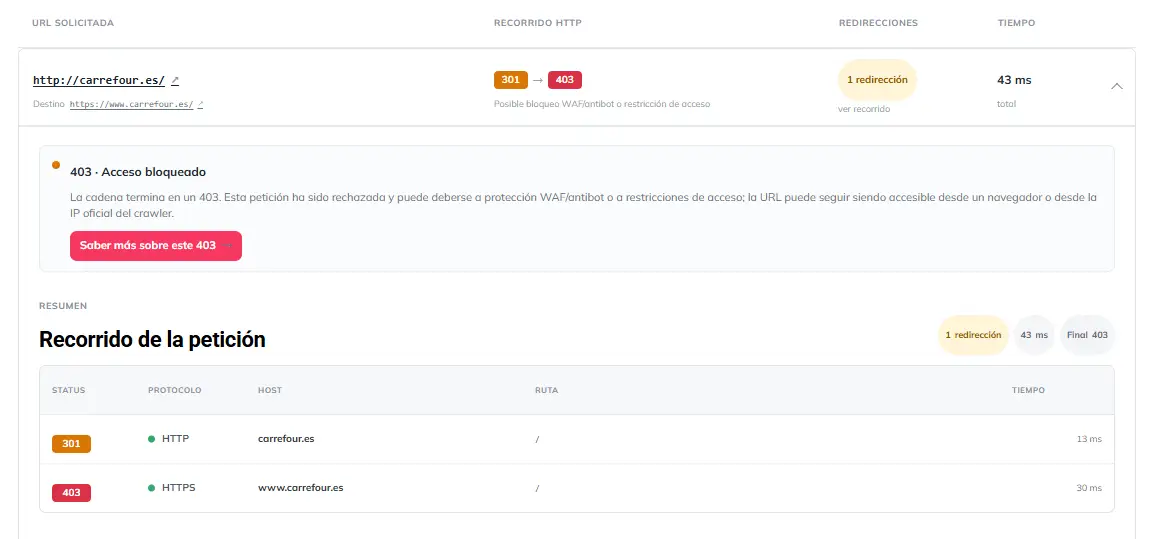This screenshot has height=539, width=1156.
Task: Click the 'Recorrido de la petición' heading
Action: pos(152,339)
